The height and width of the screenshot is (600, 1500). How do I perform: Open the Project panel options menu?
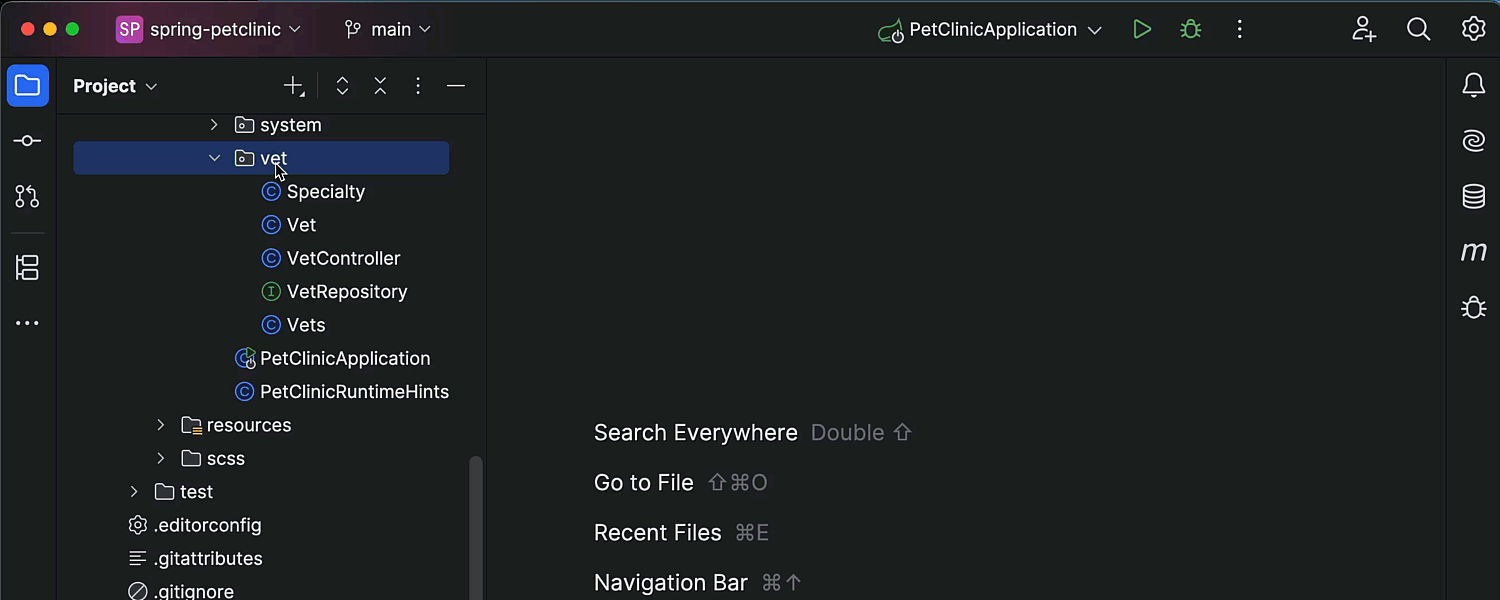click(418, 85)
